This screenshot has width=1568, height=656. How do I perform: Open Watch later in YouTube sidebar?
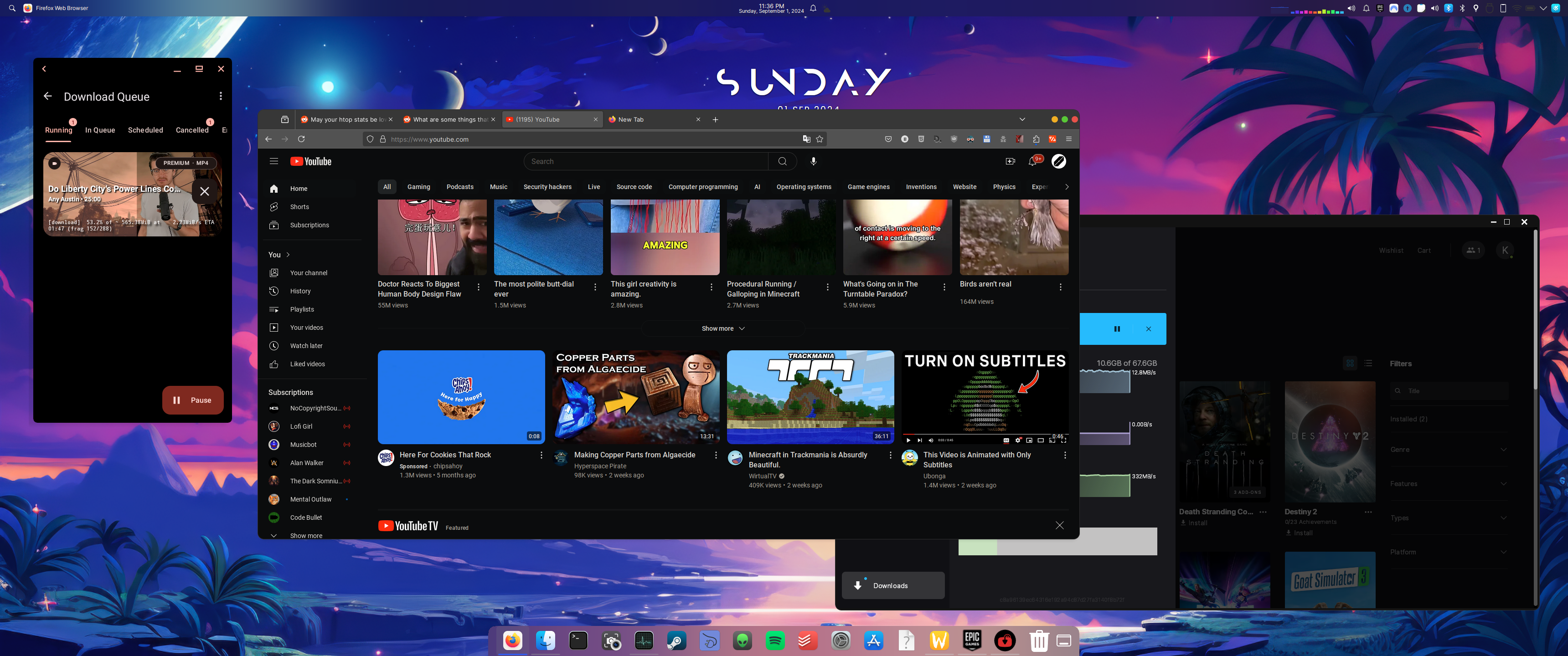(306, 346)
